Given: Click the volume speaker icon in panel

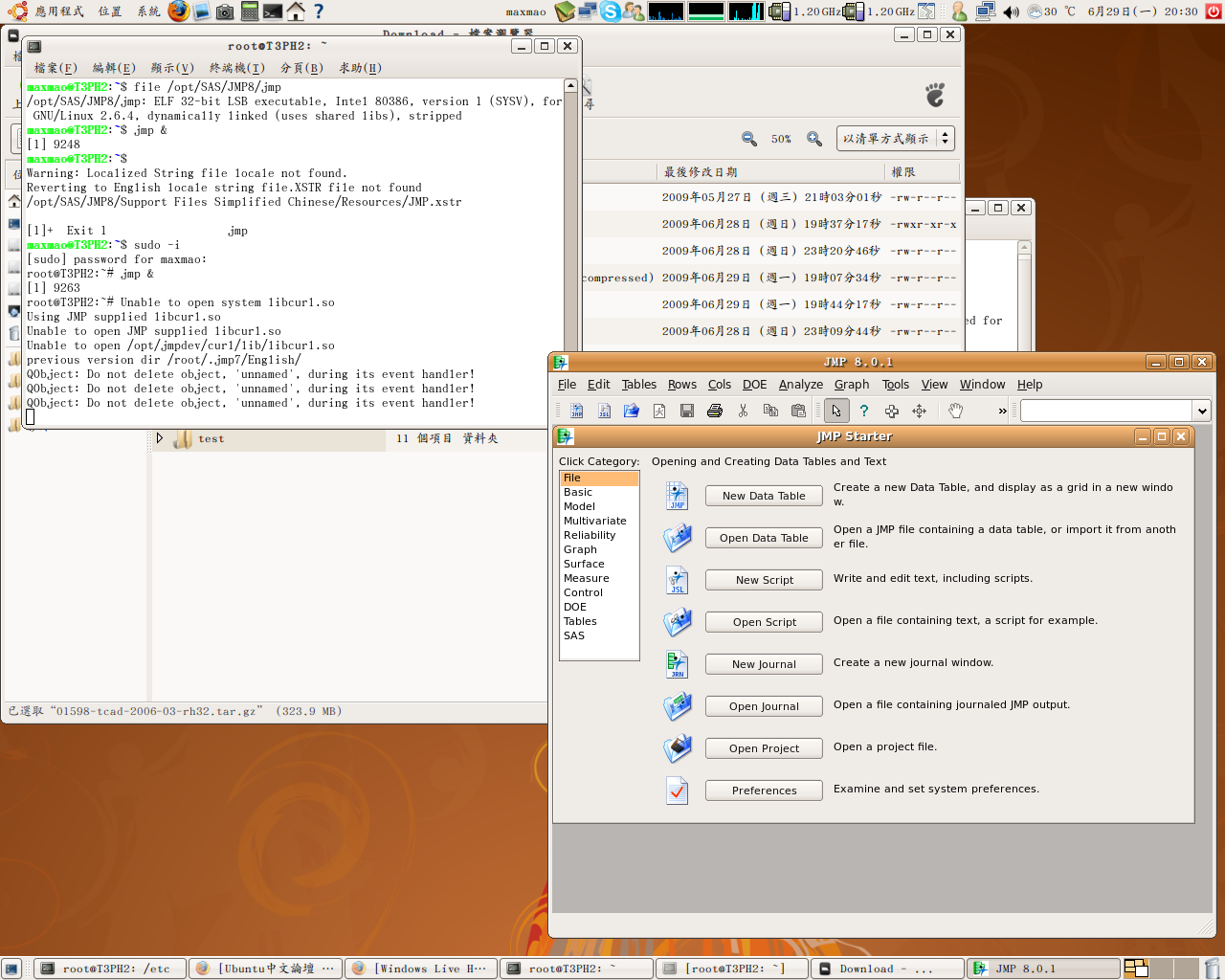Looking at the screenshot, I should coord(1011,11).
